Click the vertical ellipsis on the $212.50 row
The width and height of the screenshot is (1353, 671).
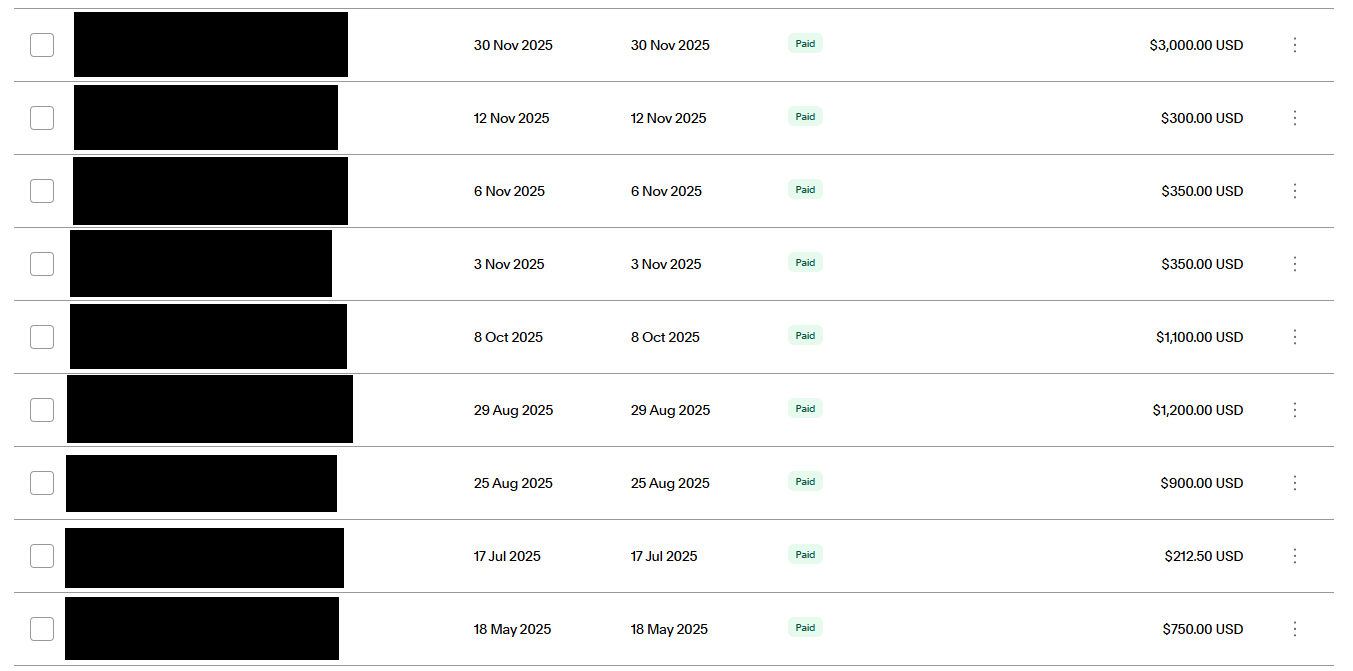1294,556
